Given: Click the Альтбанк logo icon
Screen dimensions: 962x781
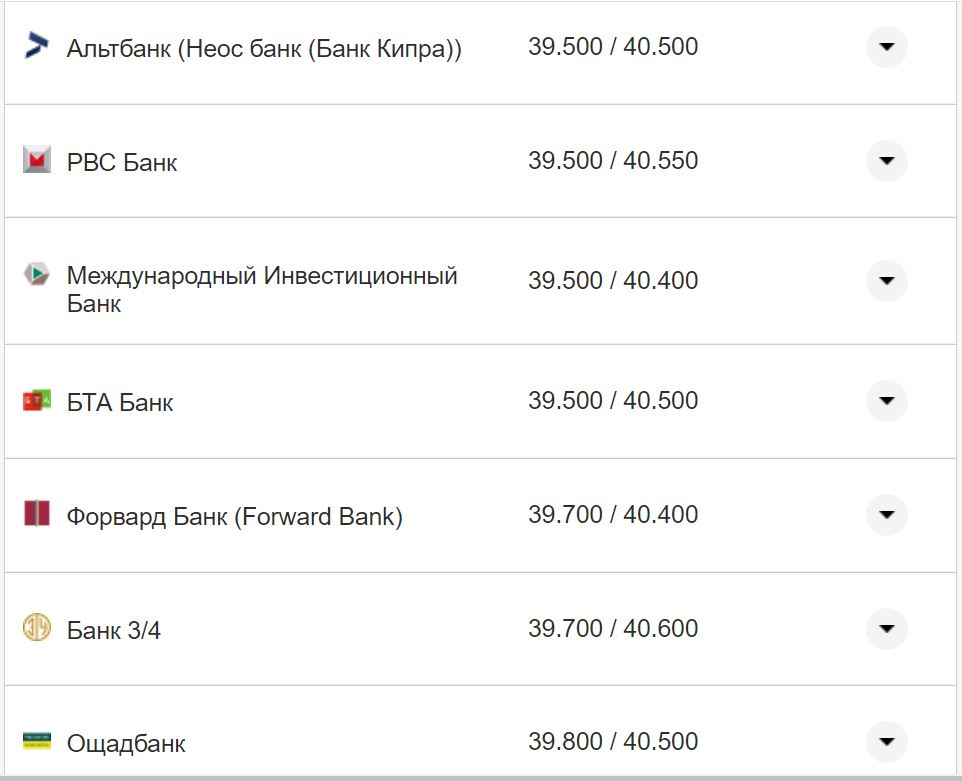Looking at the screenshot, I should 35,45.
